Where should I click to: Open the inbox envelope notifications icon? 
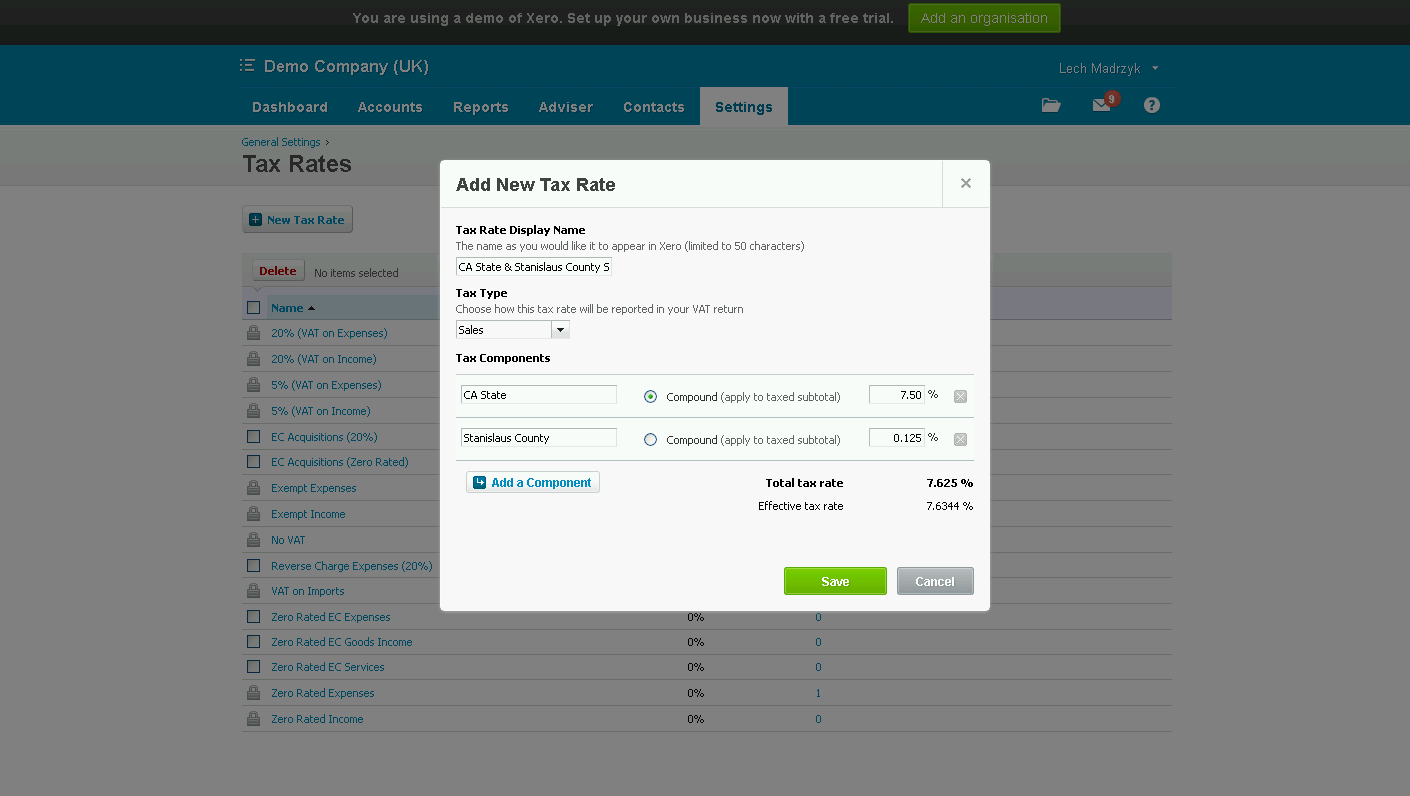(x=1101, y=105)
